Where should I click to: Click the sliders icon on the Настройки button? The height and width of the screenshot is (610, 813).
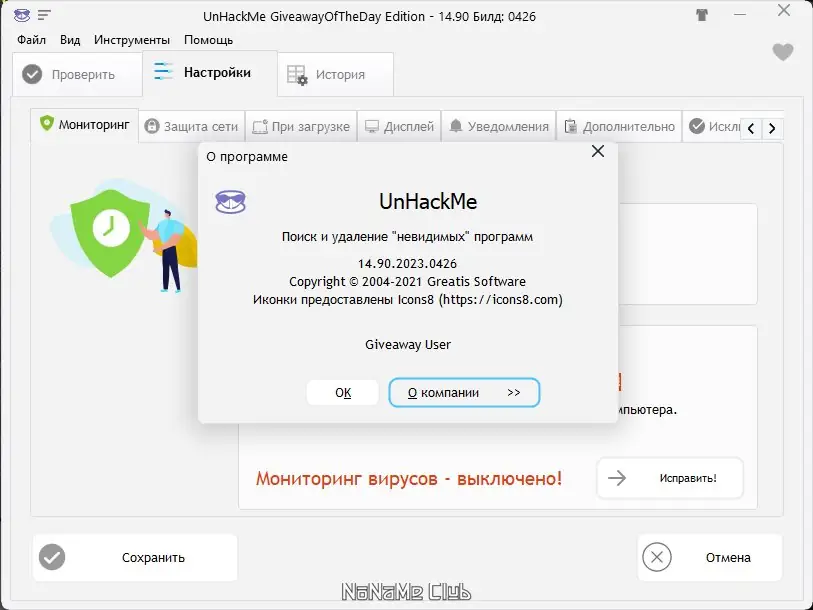162,71
